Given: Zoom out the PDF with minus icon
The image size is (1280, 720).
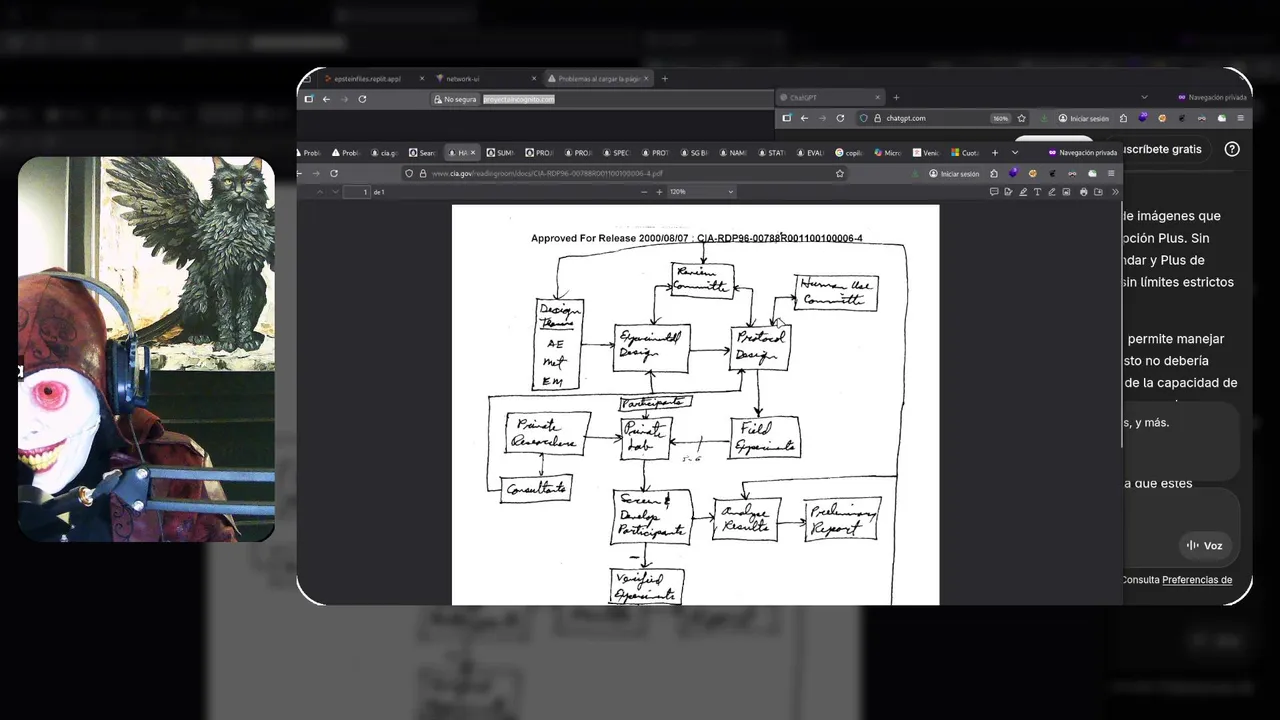Looking at the screenshot, I should click(643, 192).
